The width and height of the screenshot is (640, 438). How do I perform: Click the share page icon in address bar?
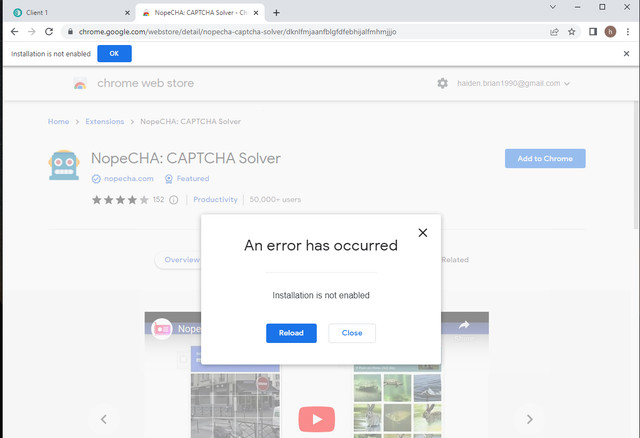click(x=554, y=32)
